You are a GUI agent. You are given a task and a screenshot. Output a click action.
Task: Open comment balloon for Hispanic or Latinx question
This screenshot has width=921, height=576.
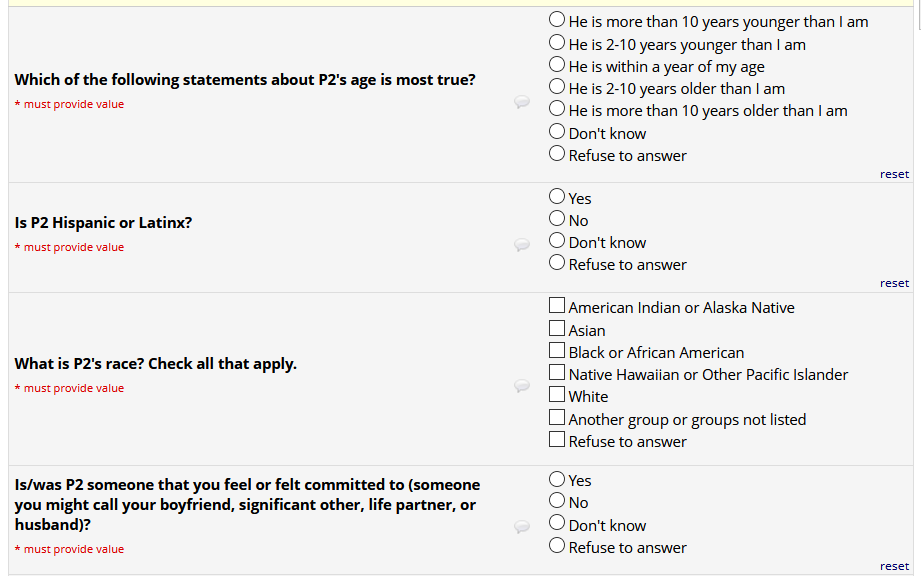pyautogui.click(x=521, y=245)
